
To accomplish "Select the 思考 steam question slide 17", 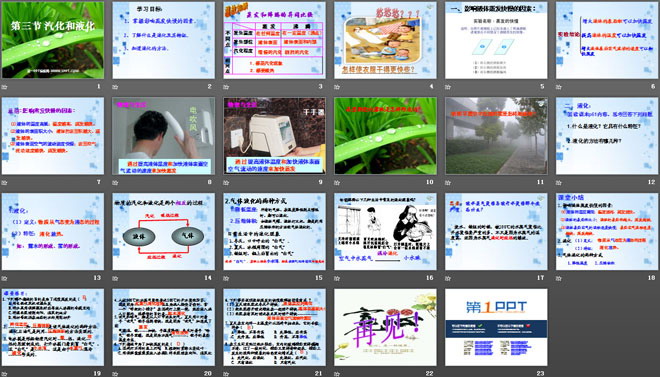I will coord(496,231).
